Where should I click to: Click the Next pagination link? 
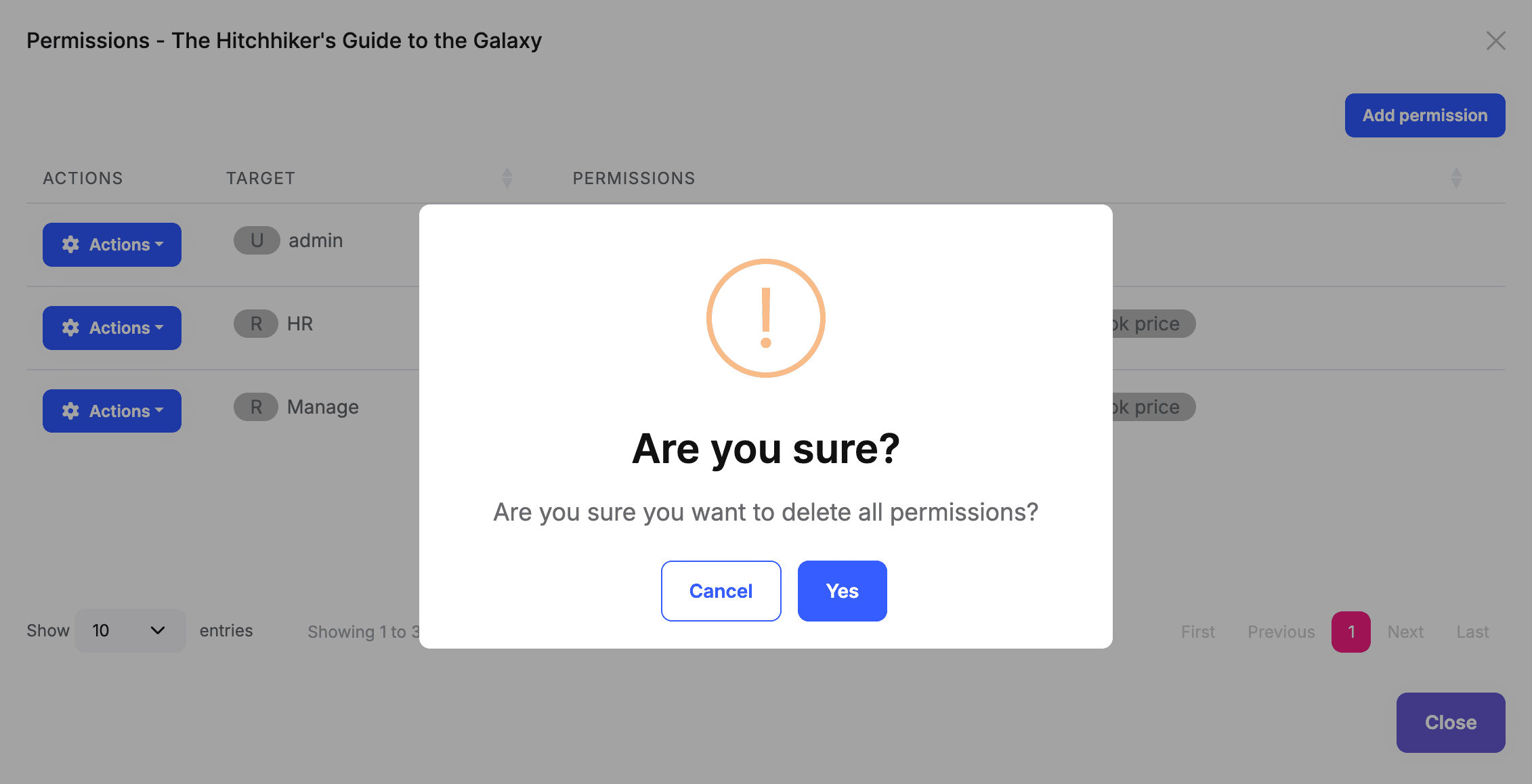(1405, 631)
